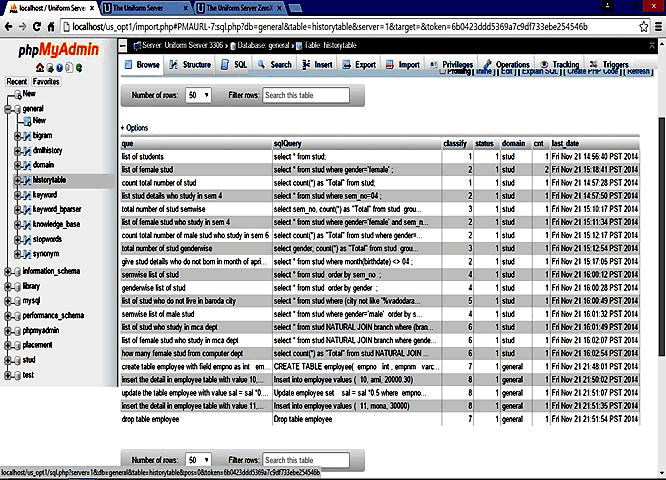Expand the + Options link
The width and height of the screenshot is (666, 480).
(134, 128)
